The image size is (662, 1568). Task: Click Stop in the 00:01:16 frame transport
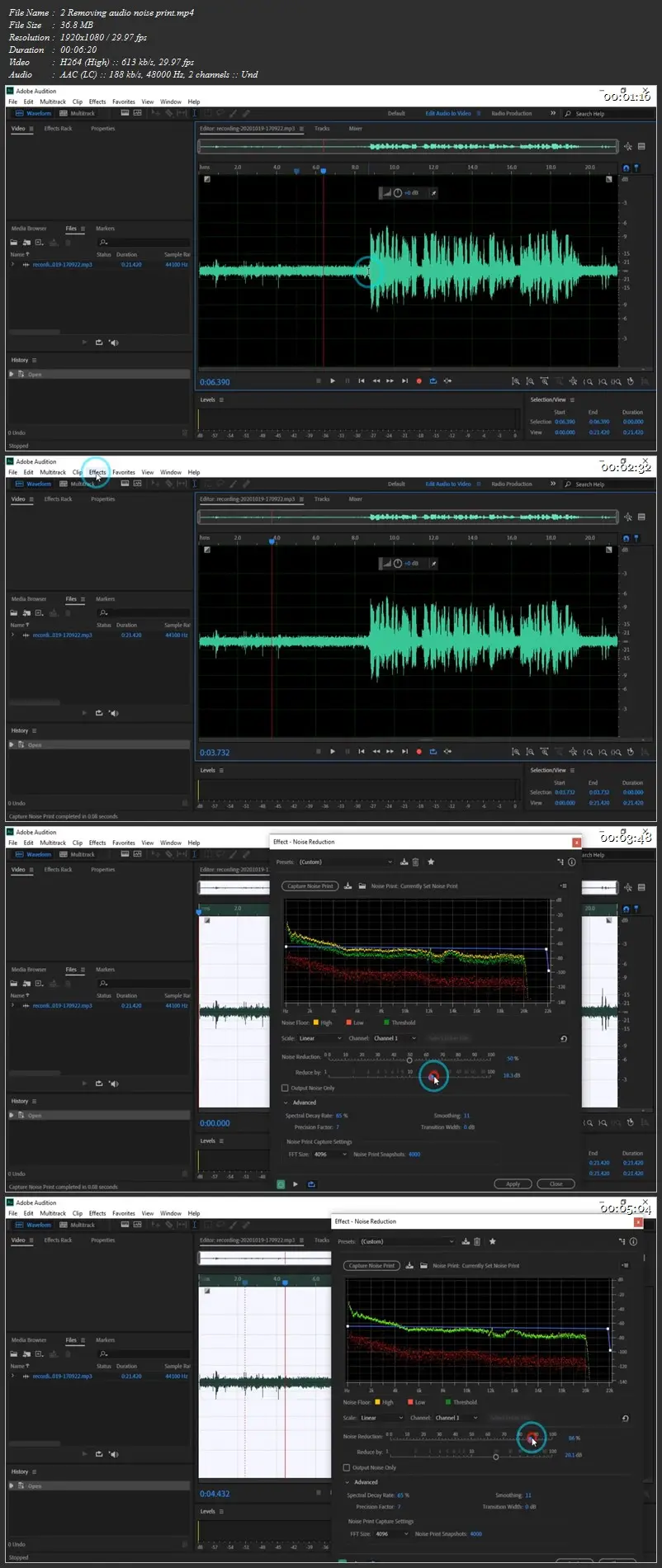click(x=319, y=381)
